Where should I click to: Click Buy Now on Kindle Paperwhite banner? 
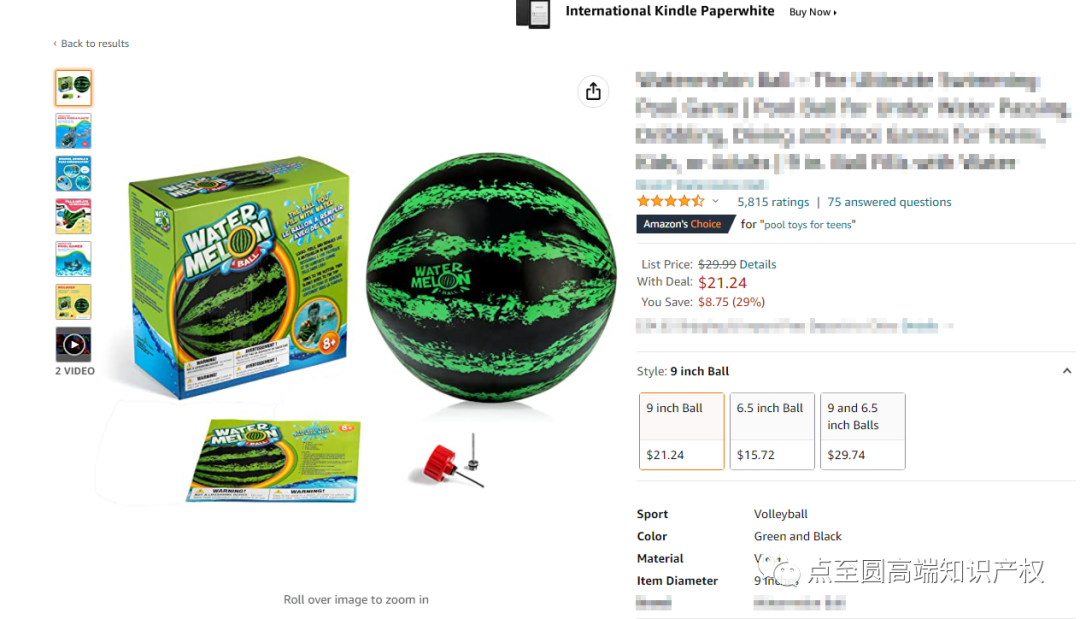pos(813,12)
